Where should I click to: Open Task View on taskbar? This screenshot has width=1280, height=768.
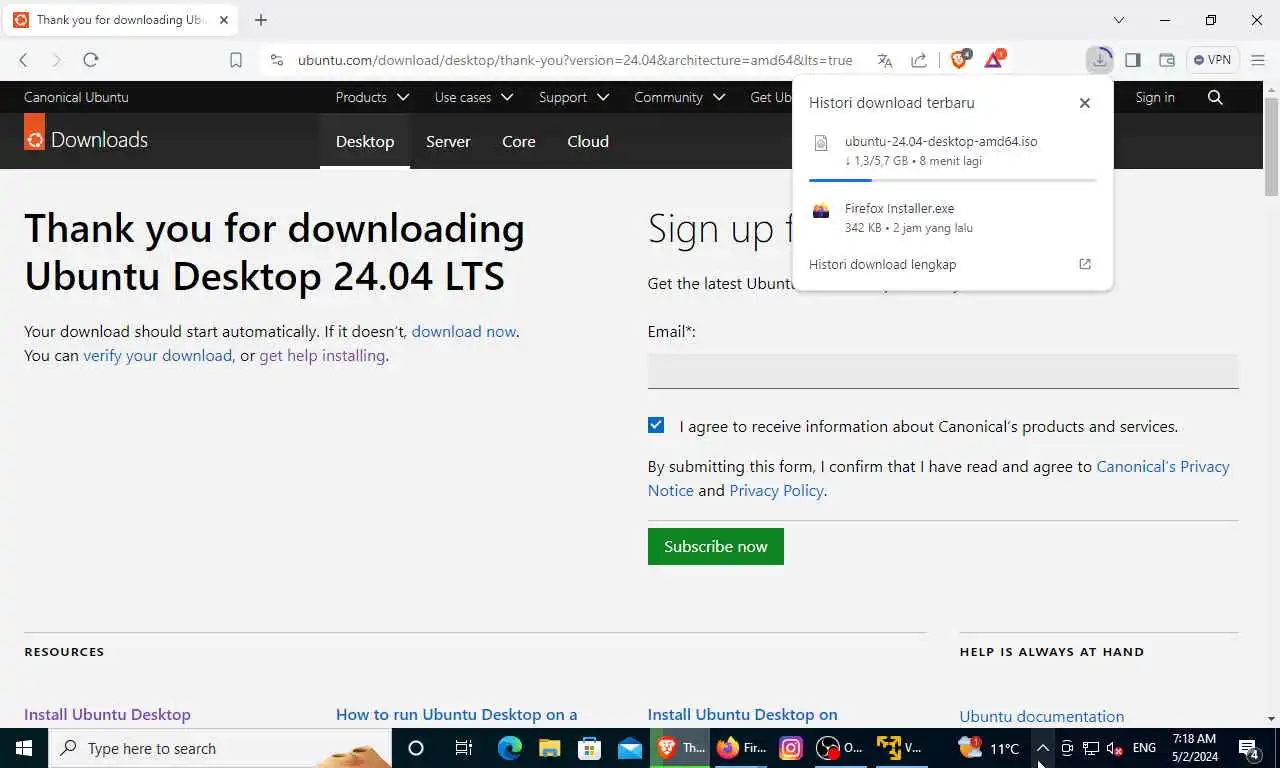464,748
